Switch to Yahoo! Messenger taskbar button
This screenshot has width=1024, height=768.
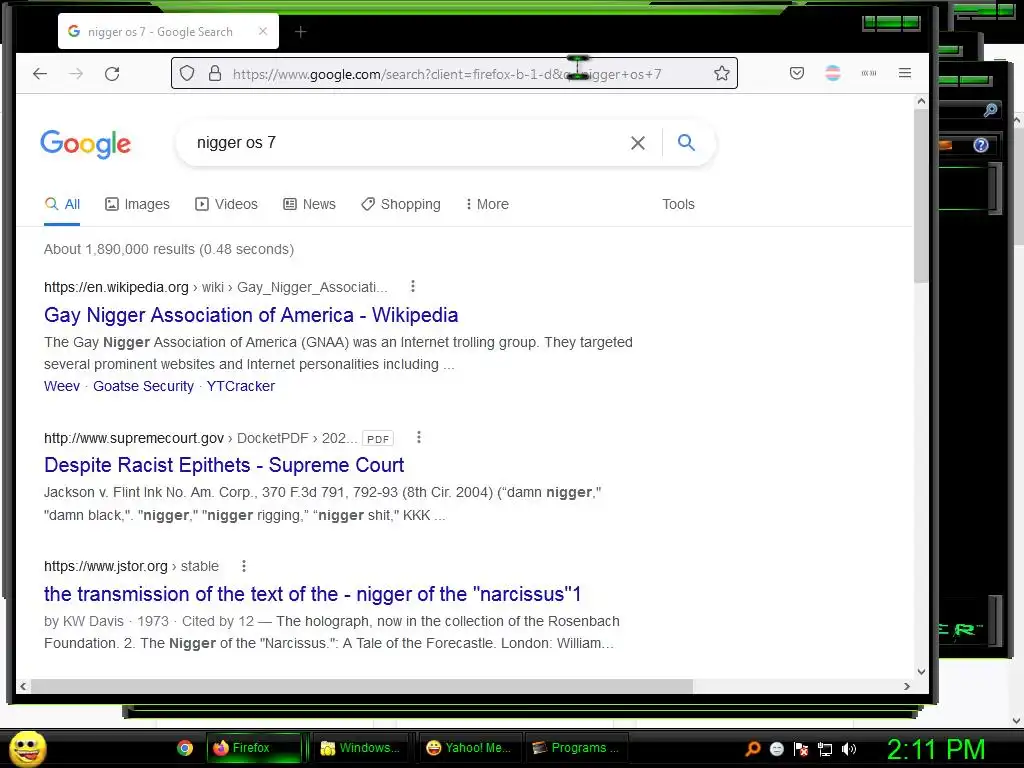point(469,748)
